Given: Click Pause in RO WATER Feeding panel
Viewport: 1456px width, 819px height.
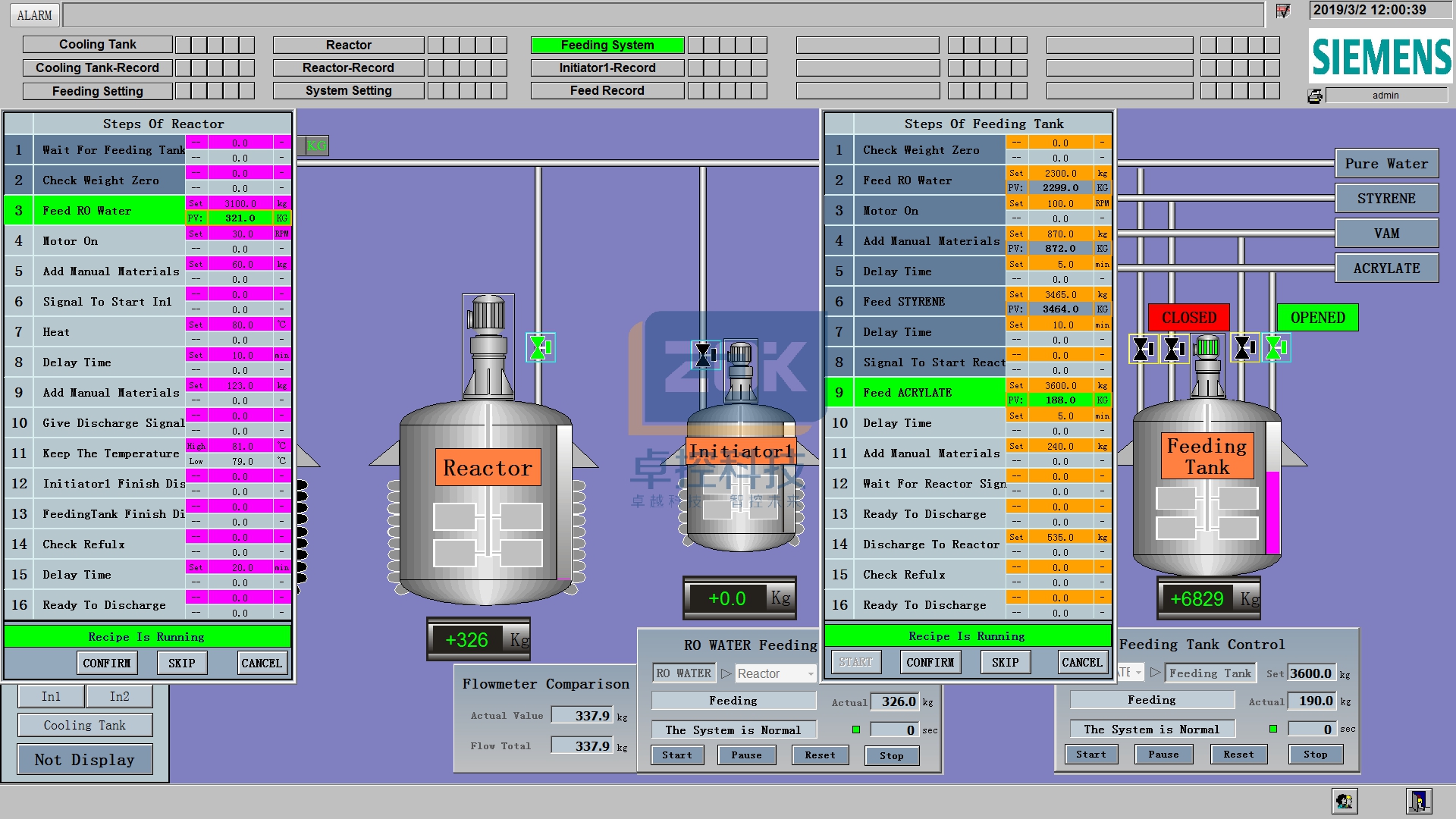Looking at the screenshot, I should click(x=747, y=755).
